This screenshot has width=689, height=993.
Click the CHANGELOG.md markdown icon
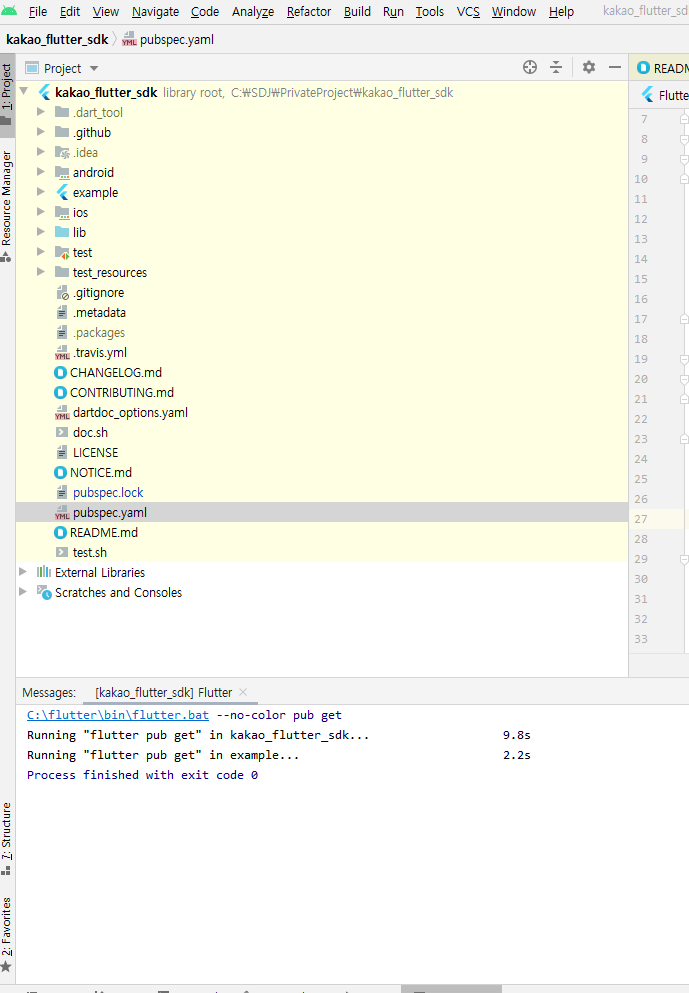pos(61,372)
